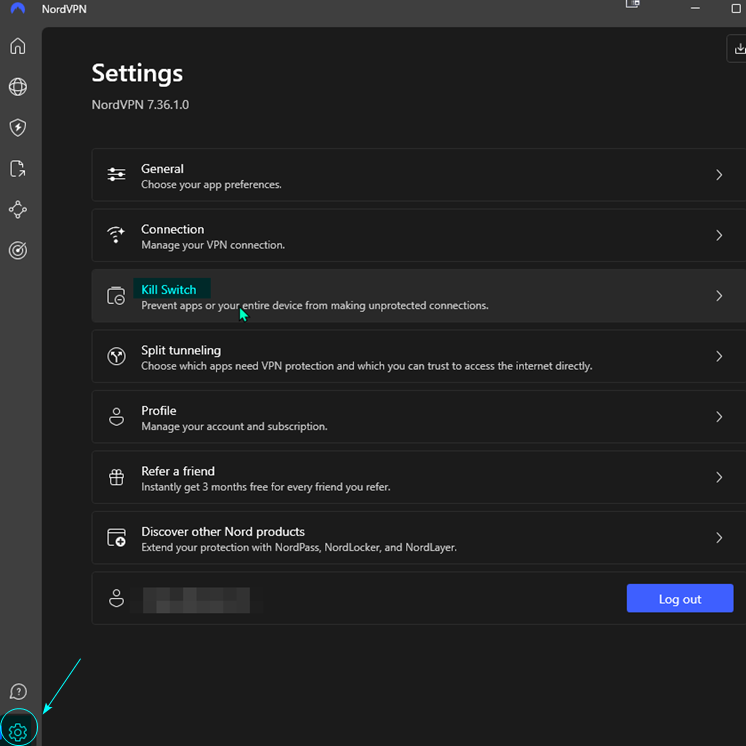This screenshot has height=746, width=746.
Task: Open the Connection settings entry
Action: pyautogui.click(x=419, y=235)
